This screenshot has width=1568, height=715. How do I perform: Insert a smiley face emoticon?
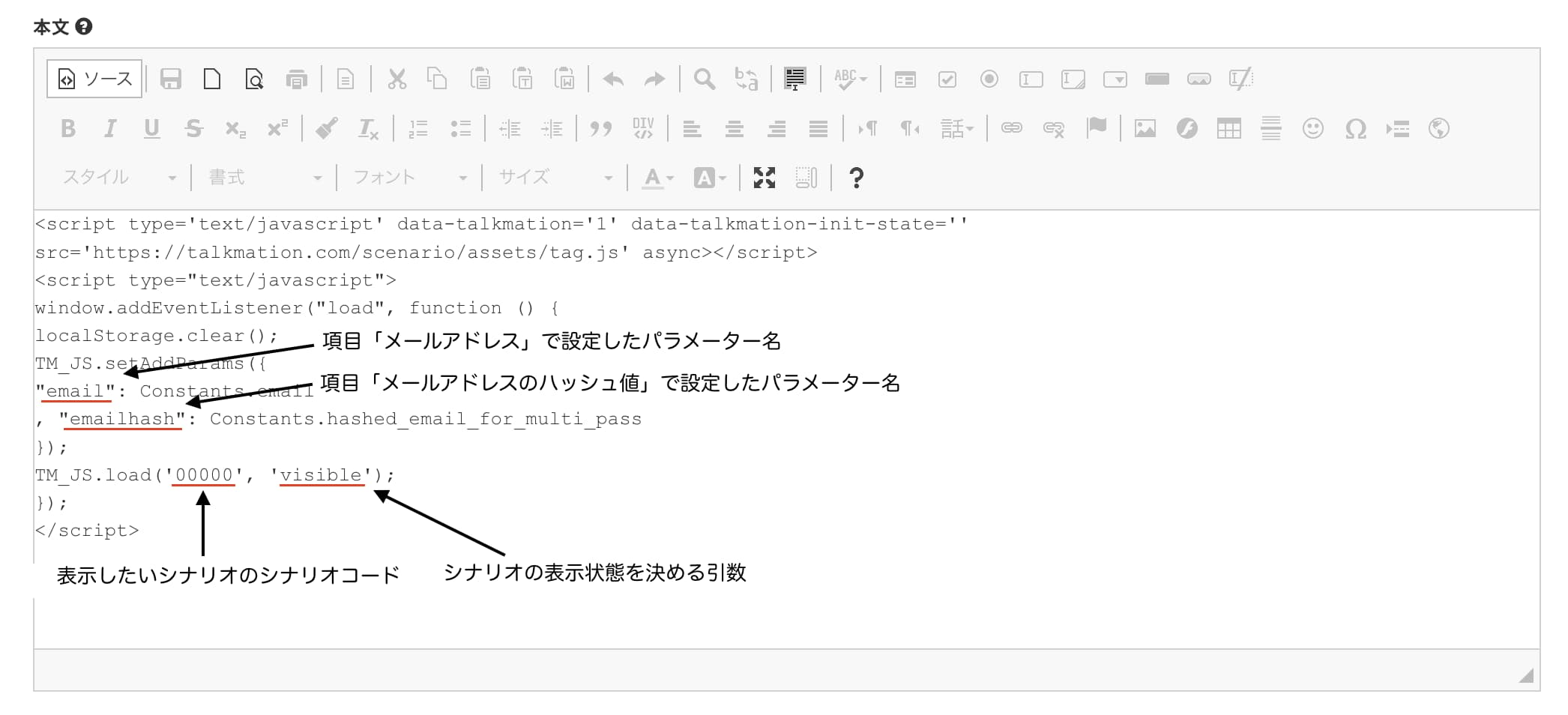[x=1314, y=128]
